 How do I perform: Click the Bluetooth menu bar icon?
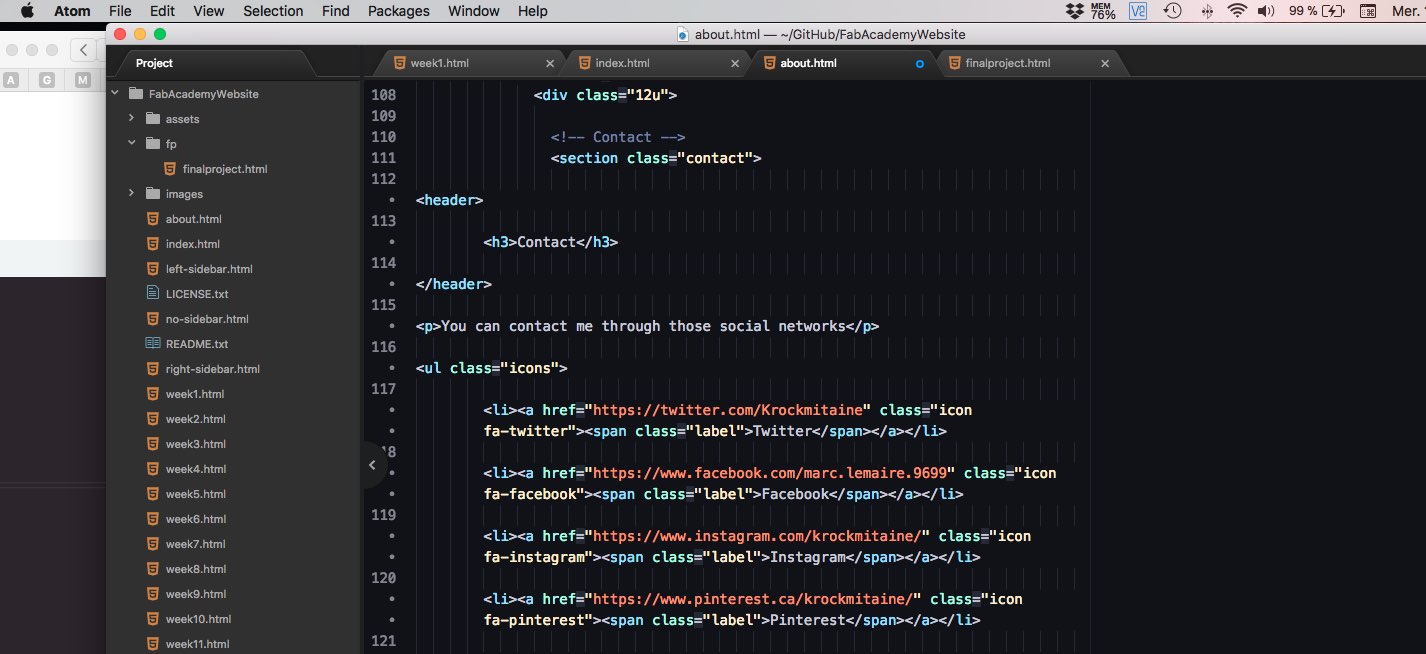click(x=1206, y=11)
